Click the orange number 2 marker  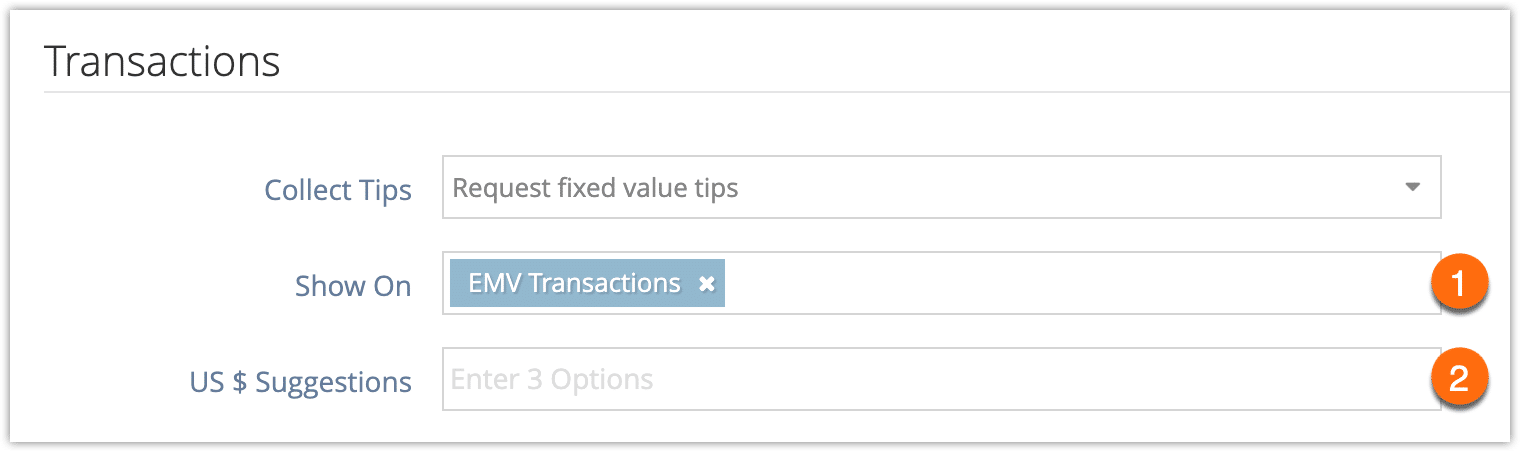point(1458,379)
